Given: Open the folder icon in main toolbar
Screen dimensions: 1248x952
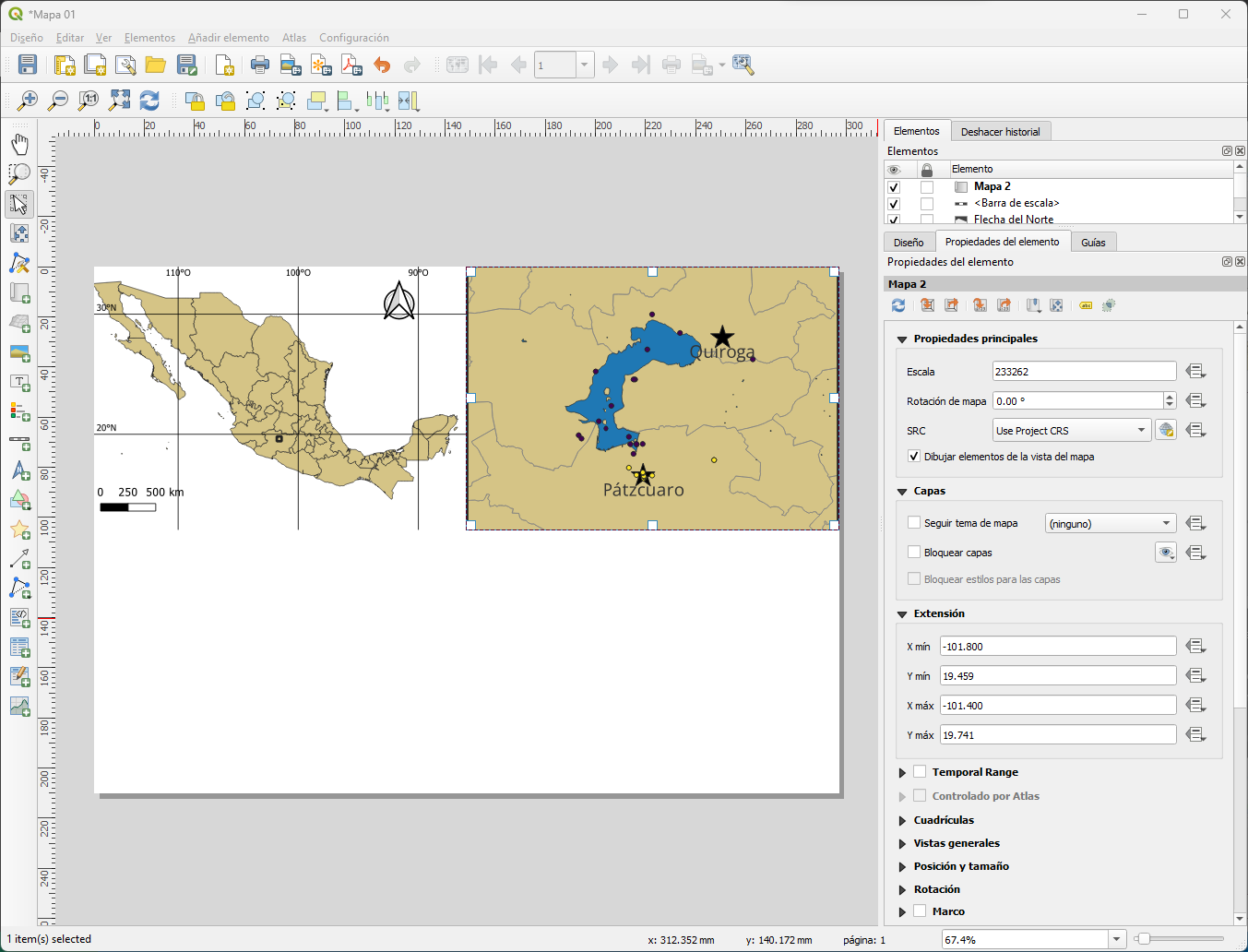Looking at the screenshot, I should [155, 65].
